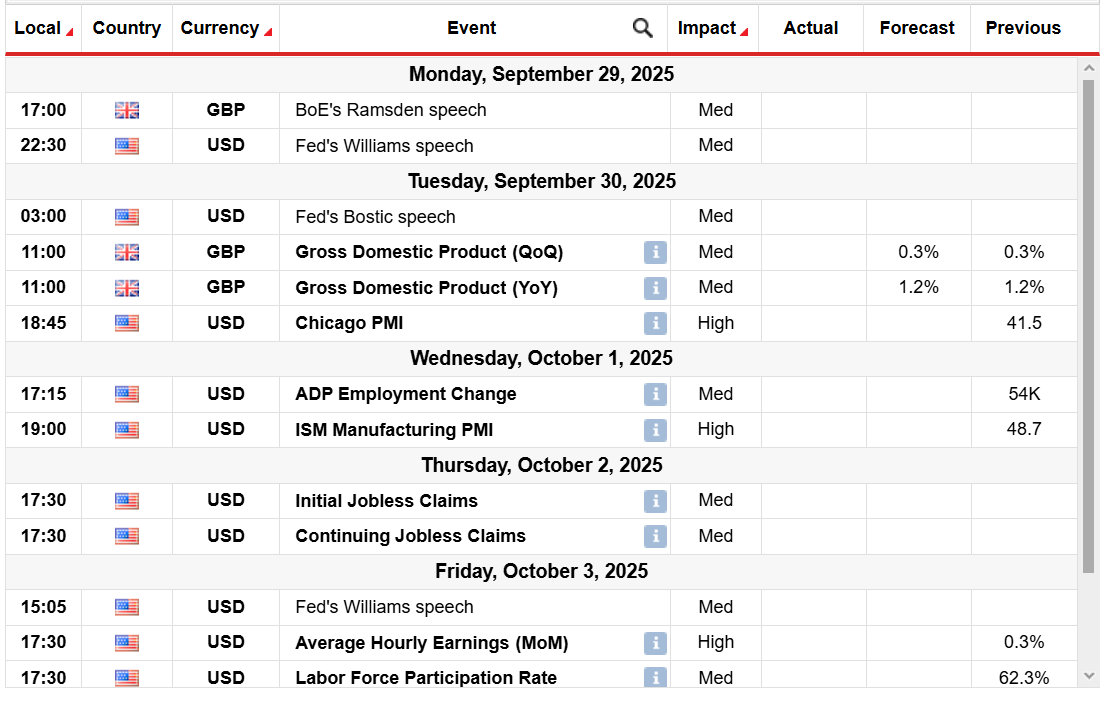Screen dimensions: 1107x707
Task: Click the Forecast column header
Action: click(915, 28)
